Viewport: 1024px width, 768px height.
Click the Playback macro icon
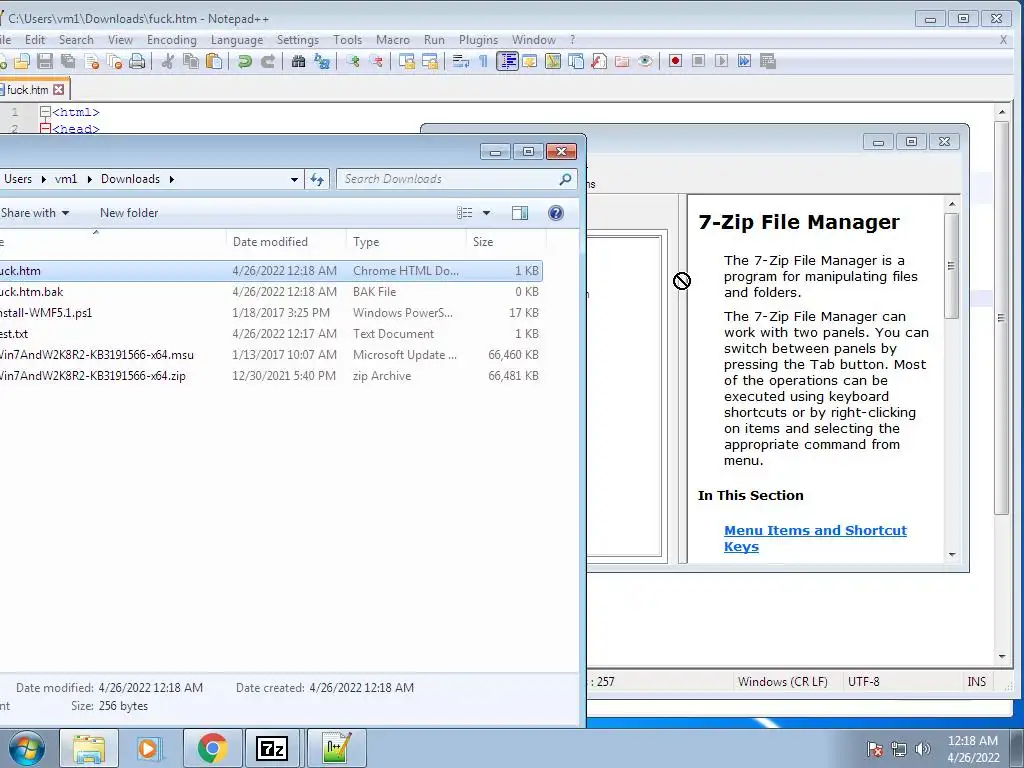[x=721, y=61]
